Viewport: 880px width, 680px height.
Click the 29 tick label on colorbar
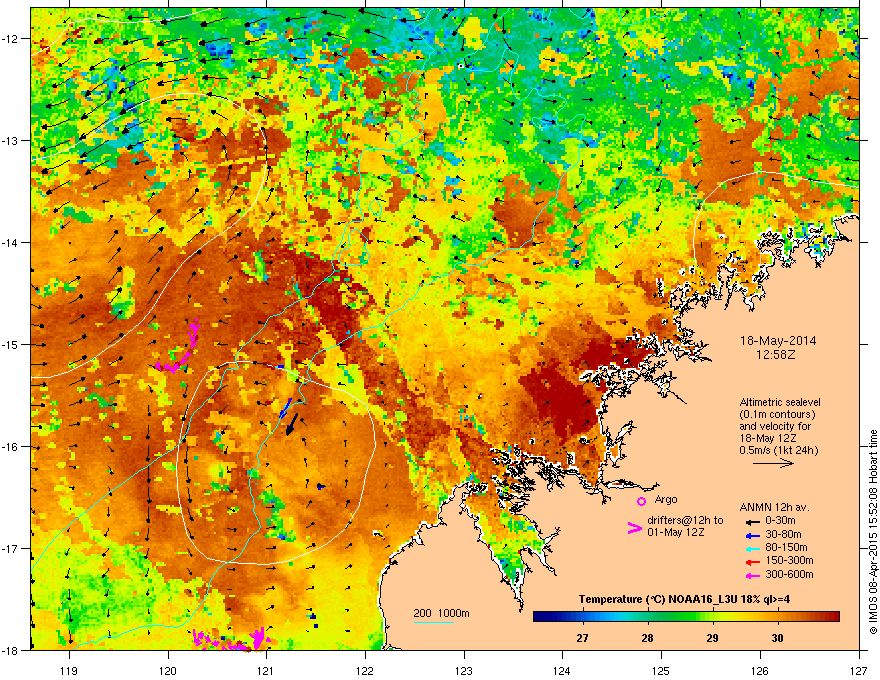[x=712, y=638]
